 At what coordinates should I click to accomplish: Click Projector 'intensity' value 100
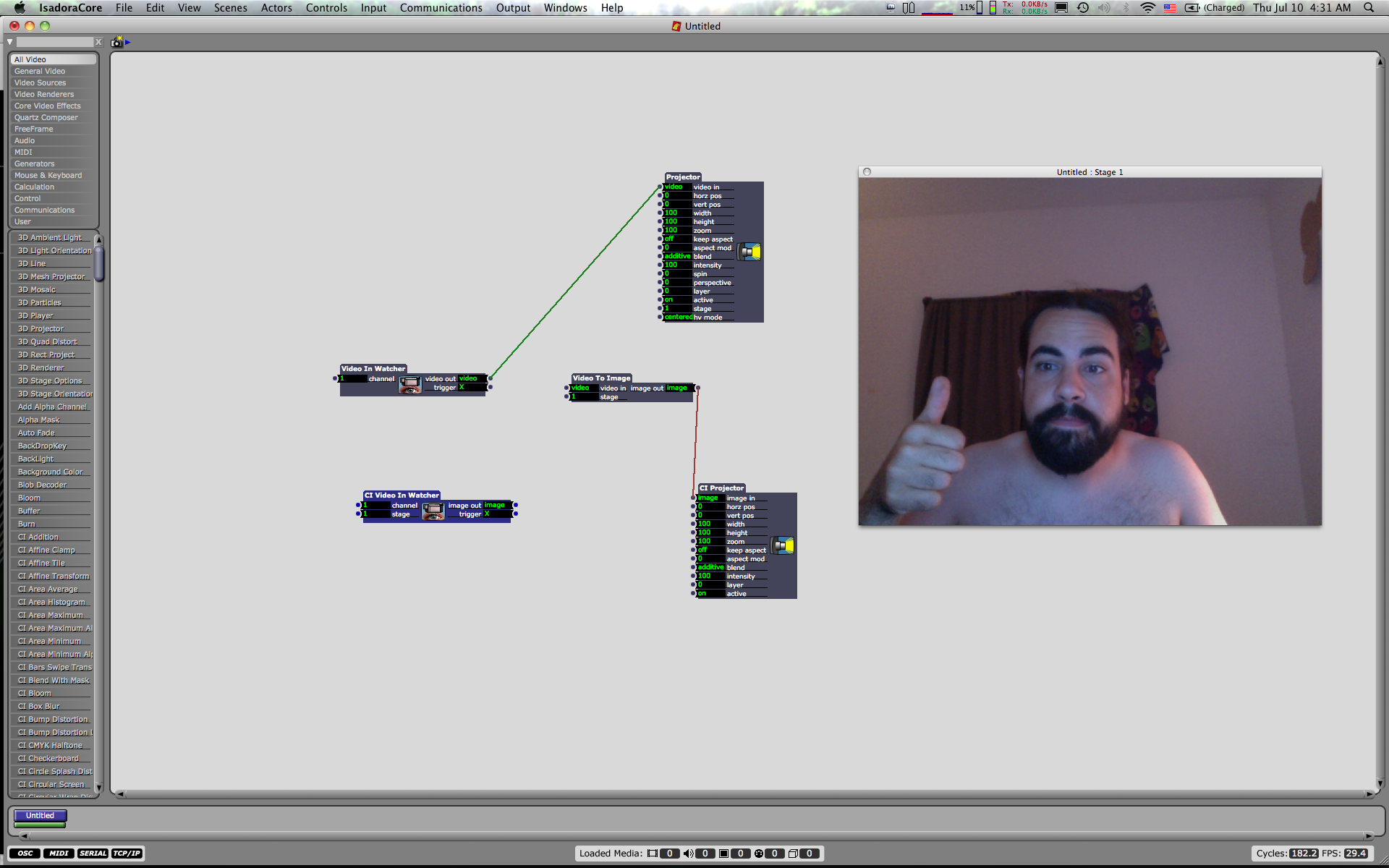click(677, 265)
